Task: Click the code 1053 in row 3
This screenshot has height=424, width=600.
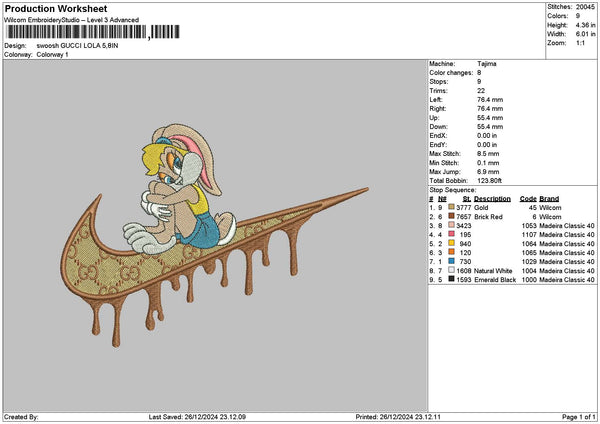Action: click(x=529, y=225)
